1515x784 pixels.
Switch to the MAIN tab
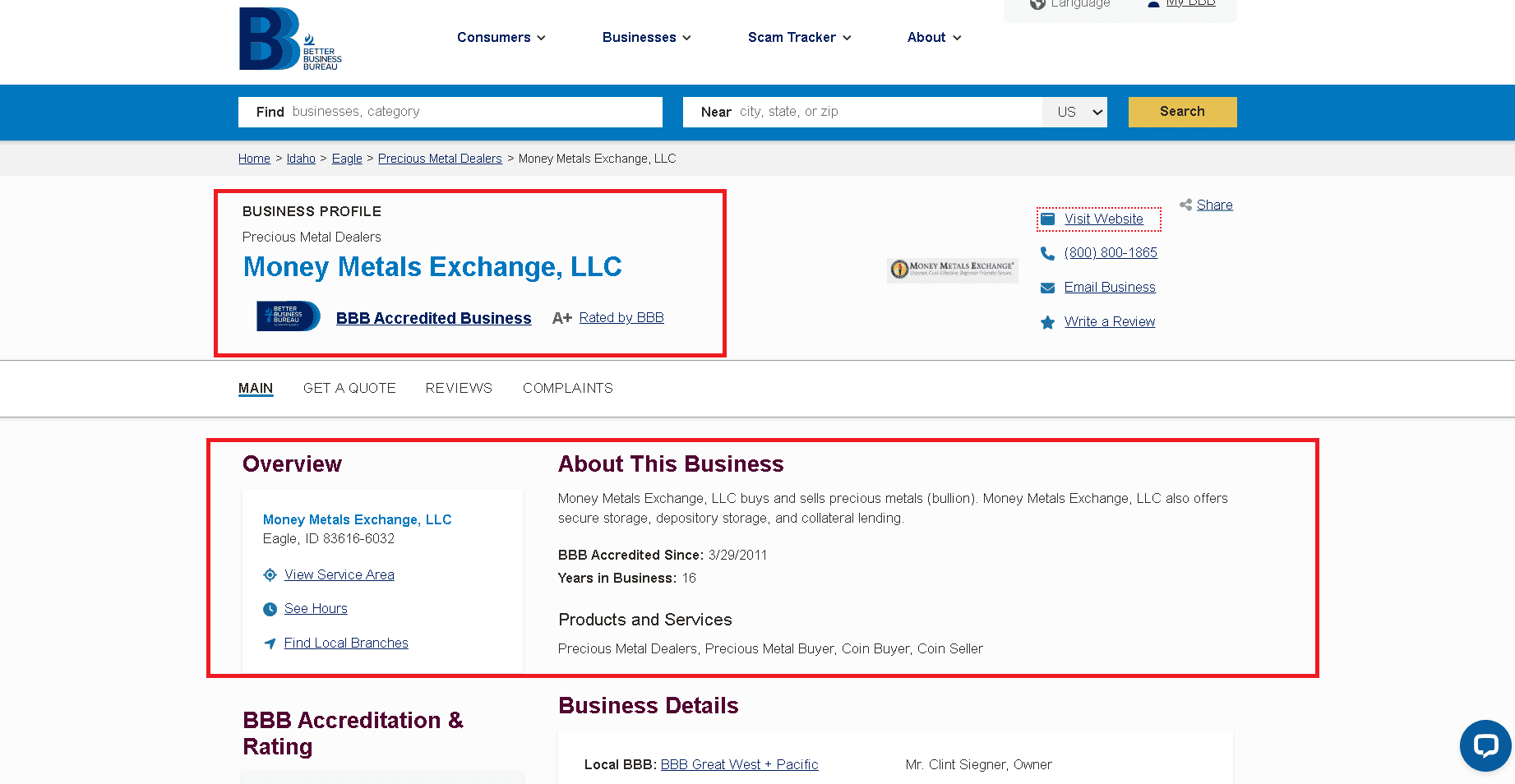point(256,388)
